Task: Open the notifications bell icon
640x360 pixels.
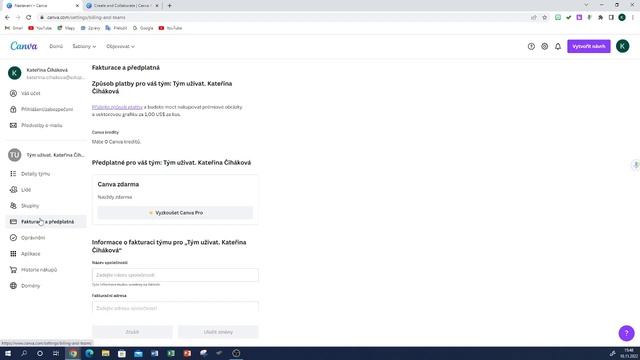Action: tap(558, 47)
